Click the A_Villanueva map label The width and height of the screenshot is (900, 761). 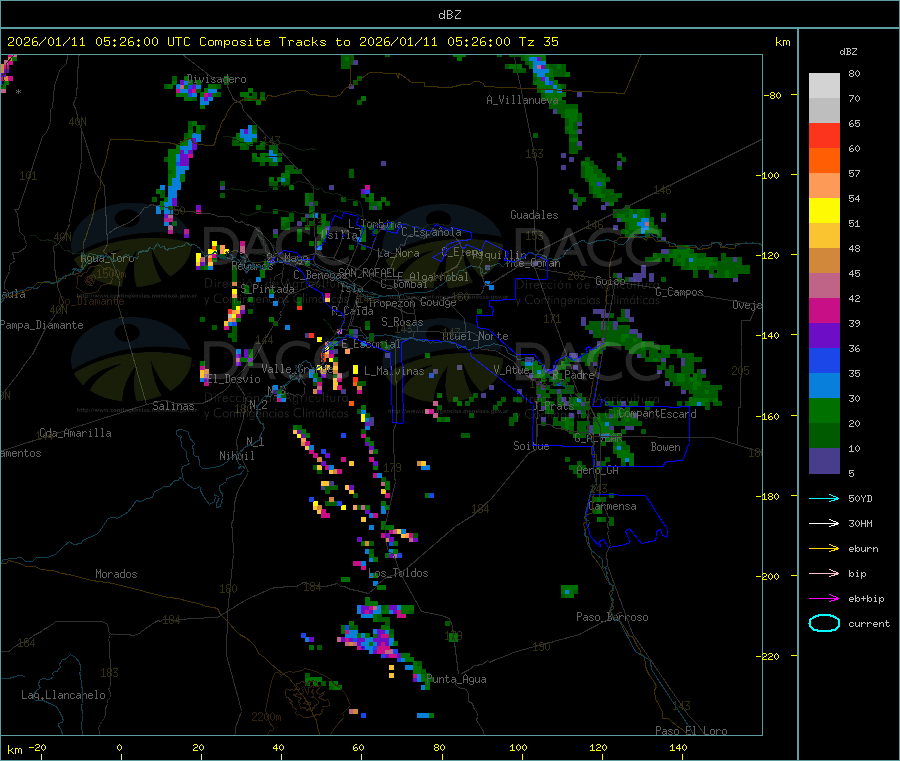522,100
